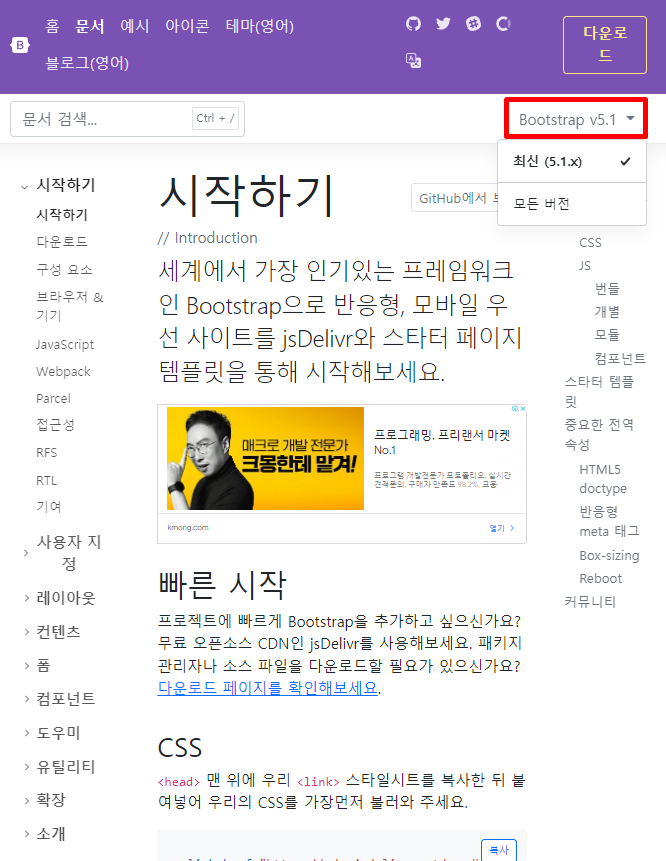Select 모든 버전 option
The width and height of the screenshot is (666, 861).
tap(572, 204)
